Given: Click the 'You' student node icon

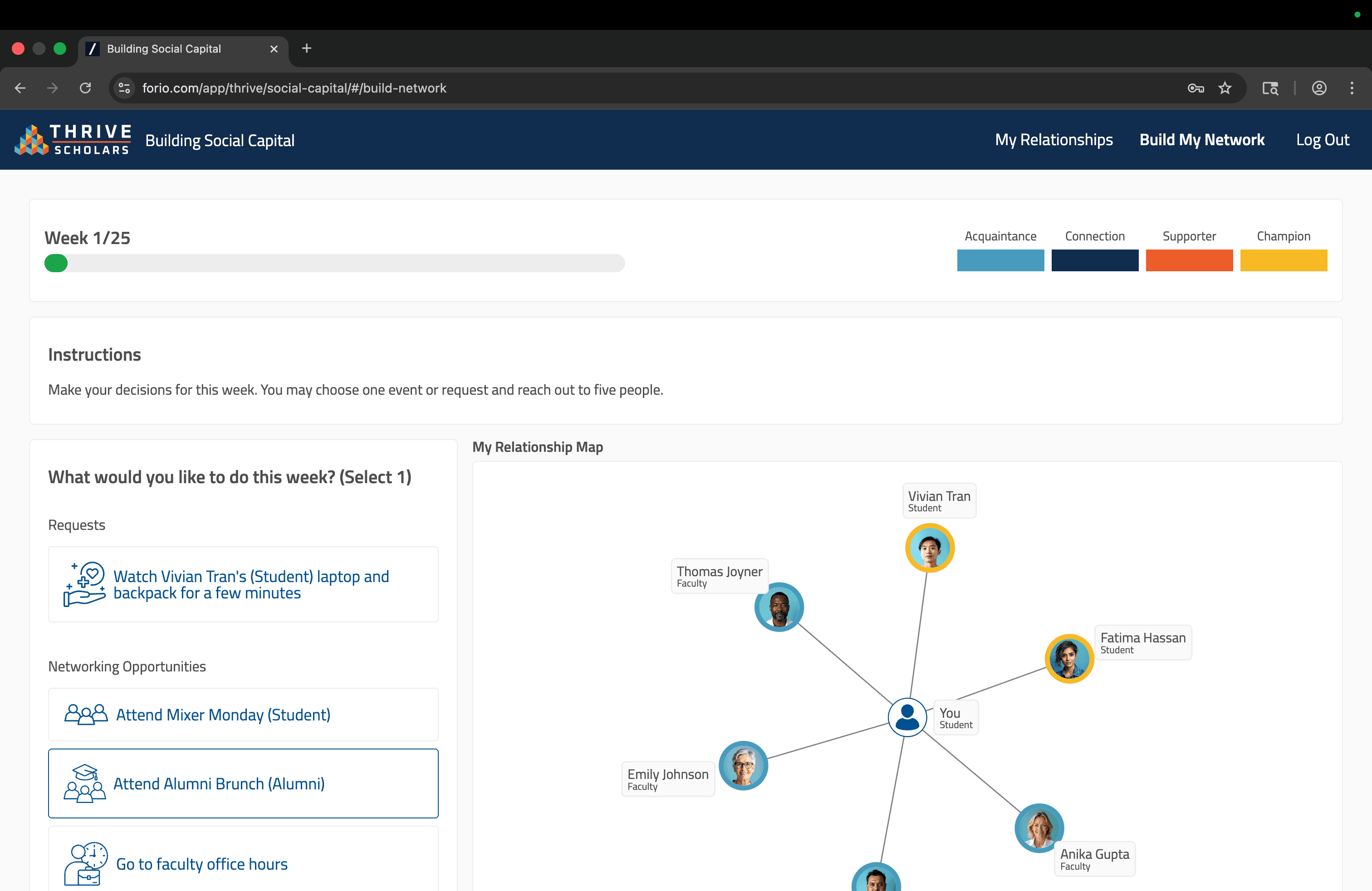Looking at the screenshot, I should coord(907,718).
